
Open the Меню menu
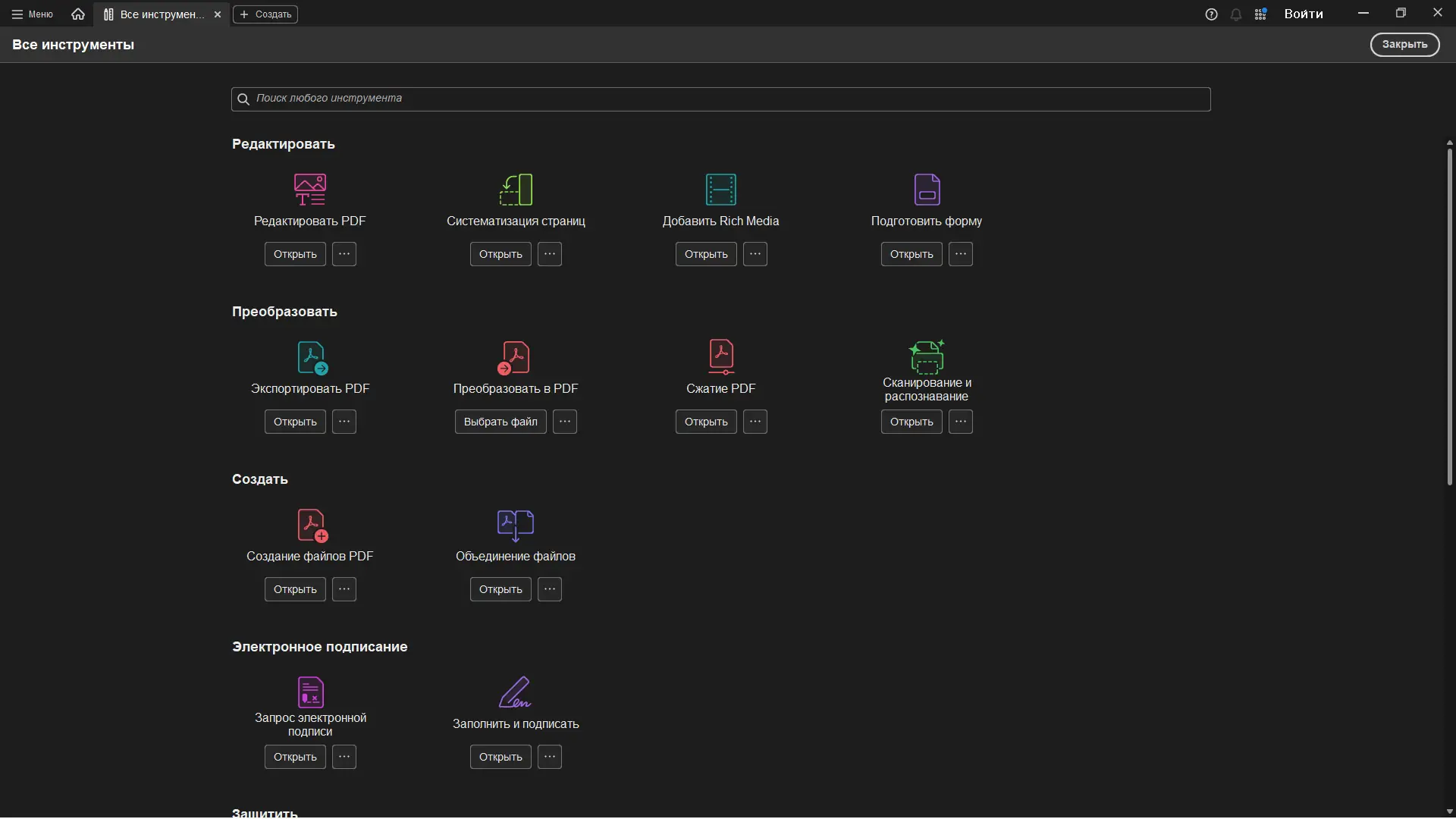[x=32, y=14]
